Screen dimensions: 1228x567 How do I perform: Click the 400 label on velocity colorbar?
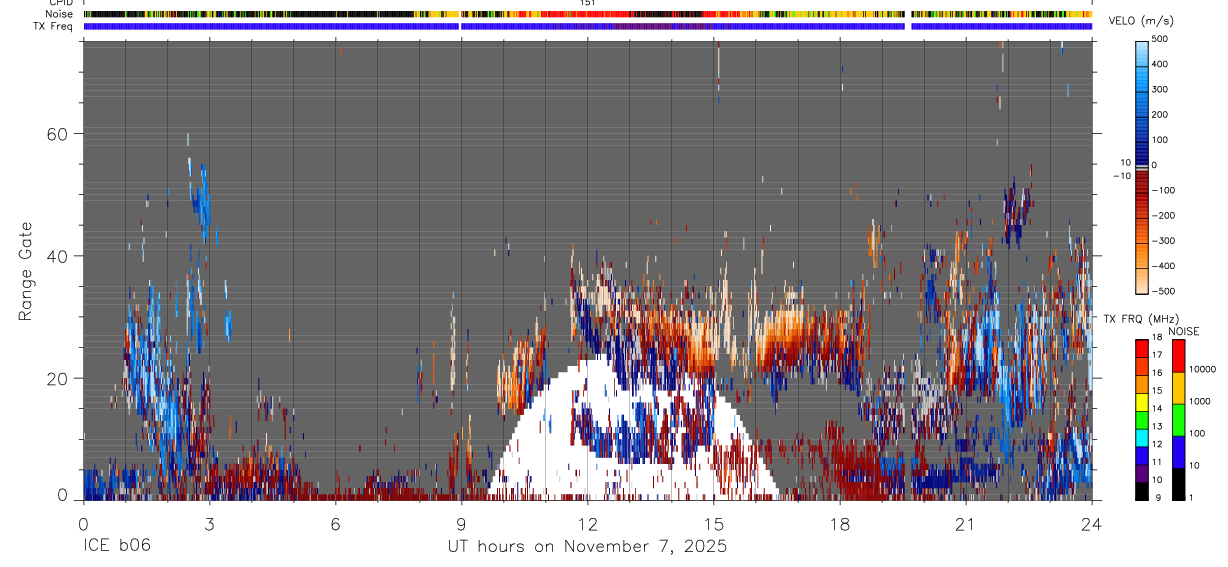[x=1160, y=64]
